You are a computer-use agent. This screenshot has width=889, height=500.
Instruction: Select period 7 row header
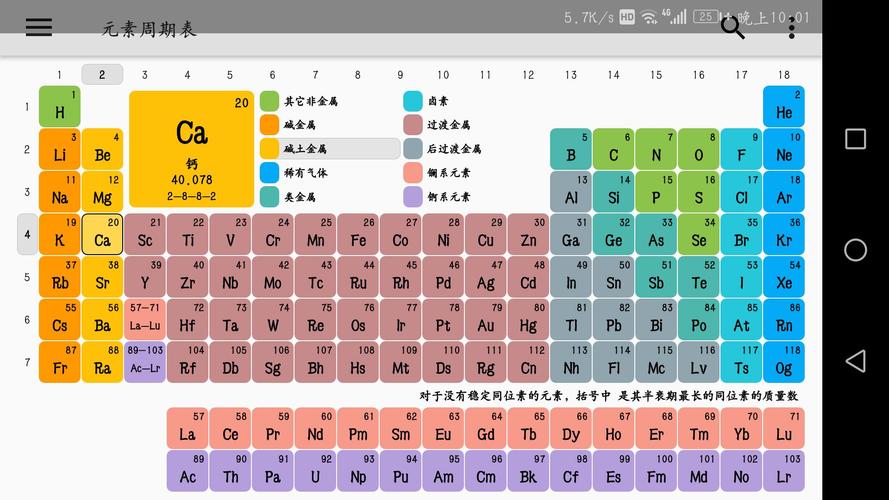tap(27, 362)
